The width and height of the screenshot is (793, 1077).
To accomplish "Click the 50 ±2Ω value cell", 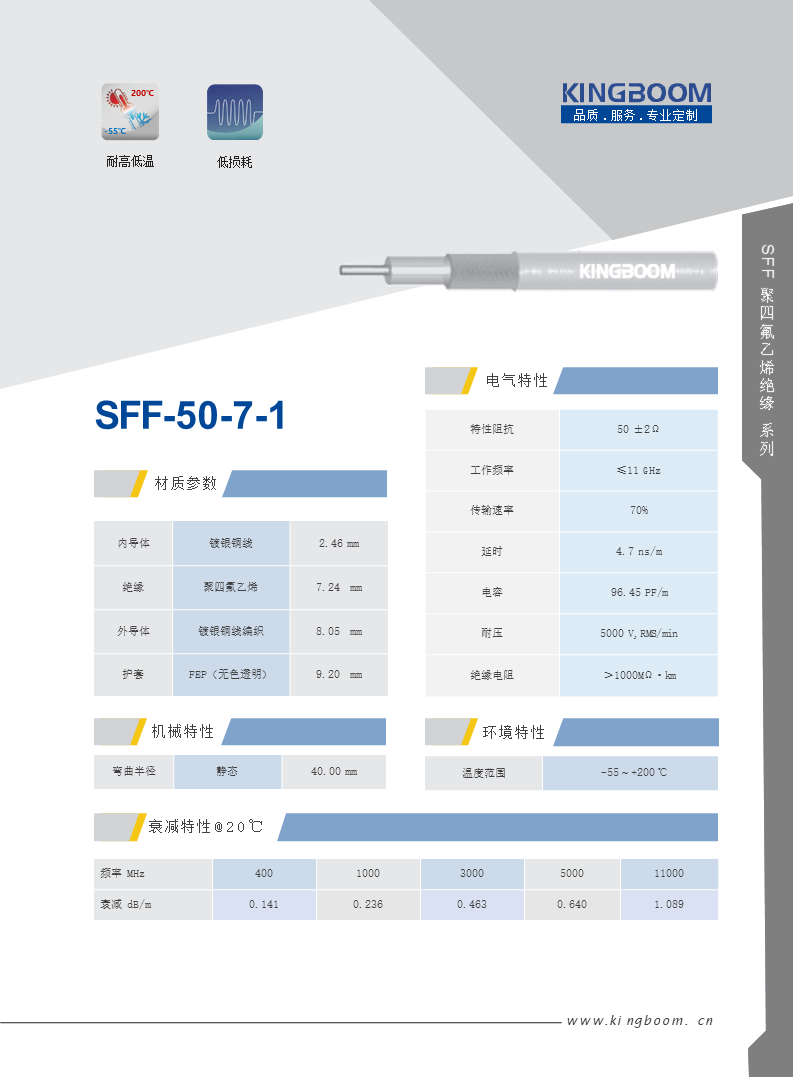I will pos(639,429).
